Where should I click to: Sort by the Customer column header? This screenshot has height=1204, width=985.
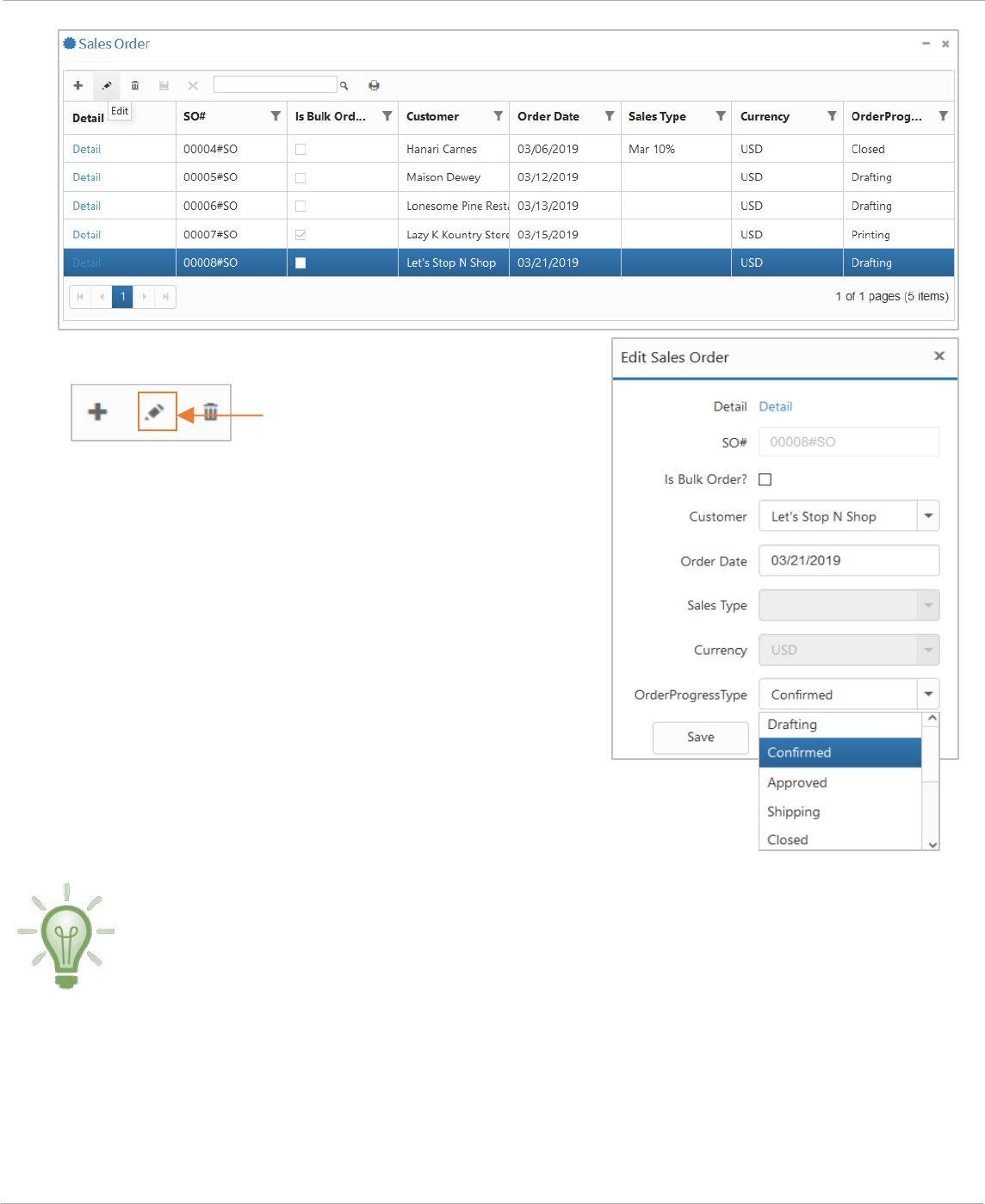(x=432, y=116)
